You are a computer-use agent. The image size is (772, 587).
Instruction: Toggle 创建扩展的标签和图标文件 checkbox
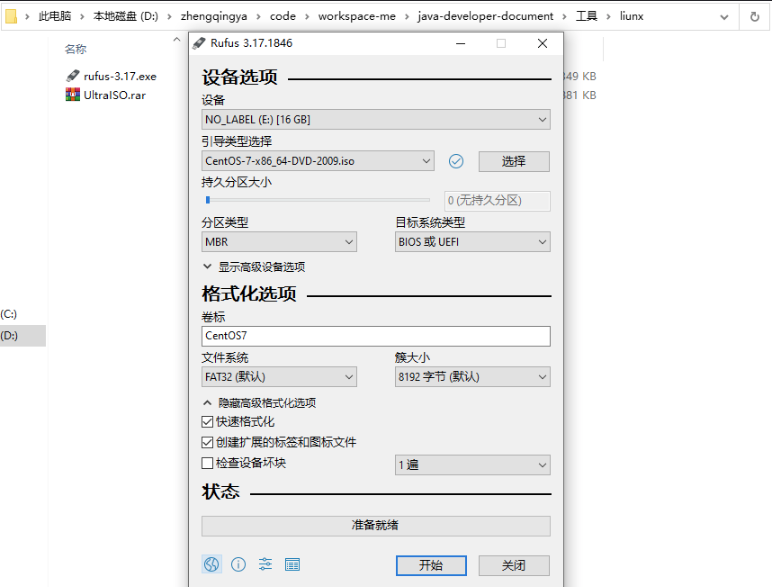(x=207, y=442)
